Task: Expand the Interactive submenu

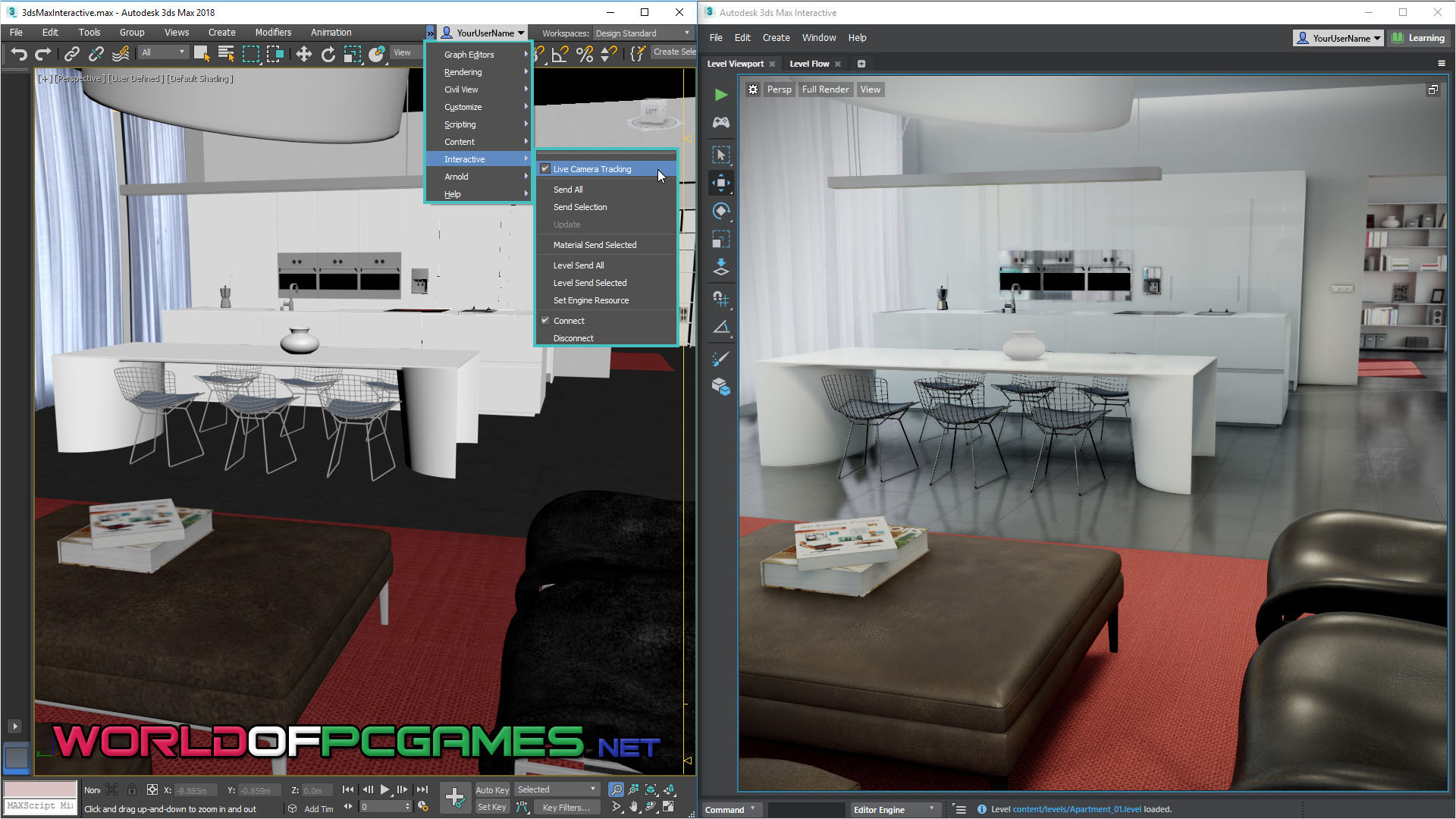Action: pos(481,159)
